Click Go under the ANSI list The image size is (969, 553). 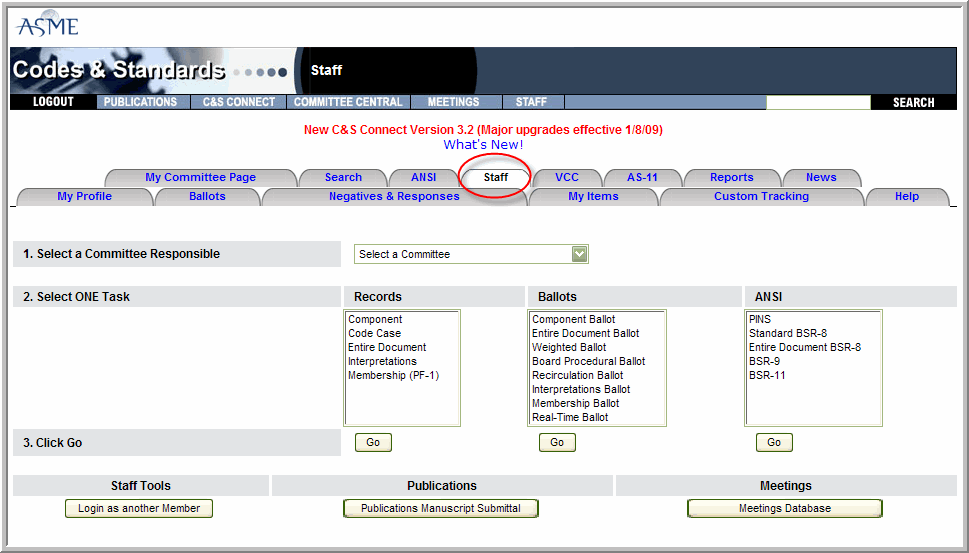(774, 442)
